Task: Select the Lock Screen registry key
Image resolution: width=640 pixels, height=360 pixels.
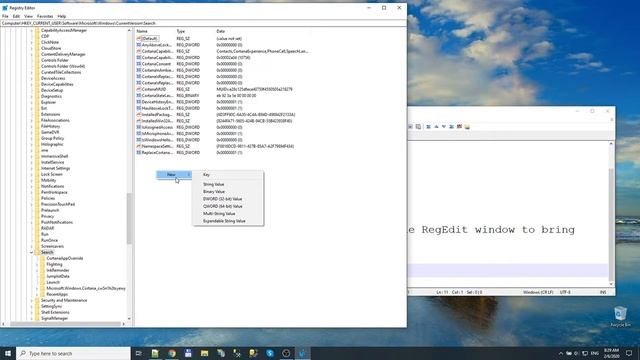Action: point(51,174)
